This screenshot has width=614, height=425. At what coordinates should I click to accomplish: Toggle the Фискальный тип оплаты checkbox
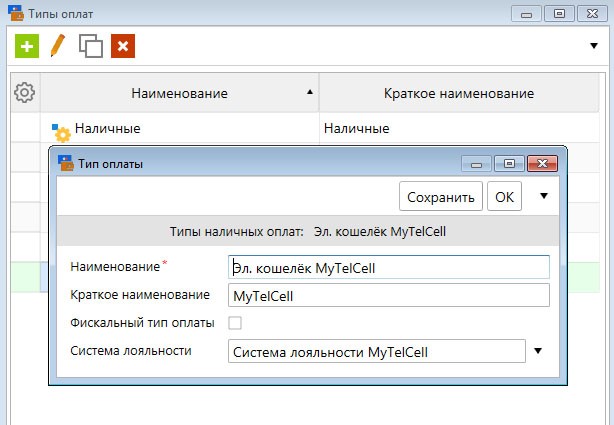(235, 323)
